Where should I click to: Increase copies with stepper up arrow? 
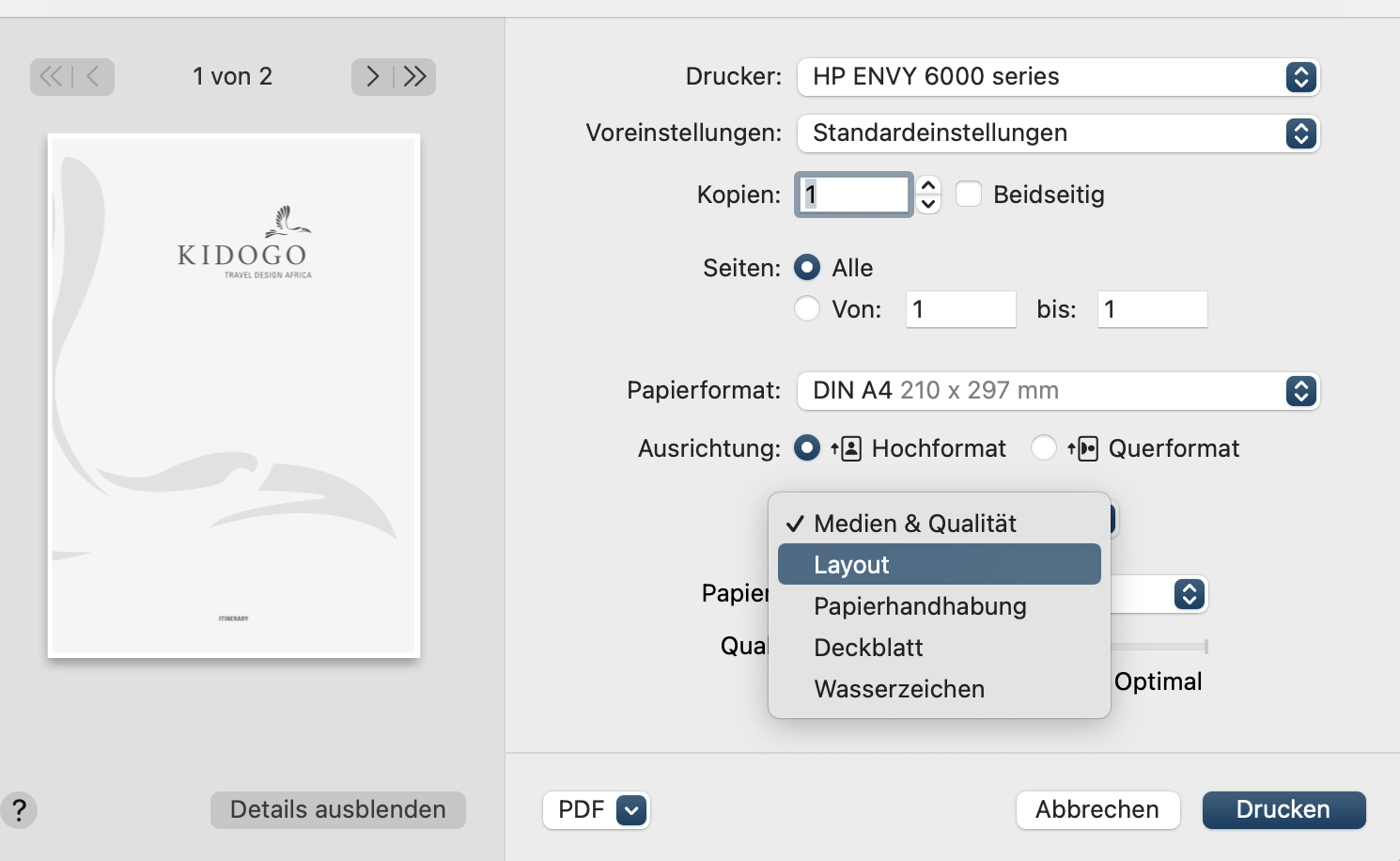pos(928,185)
